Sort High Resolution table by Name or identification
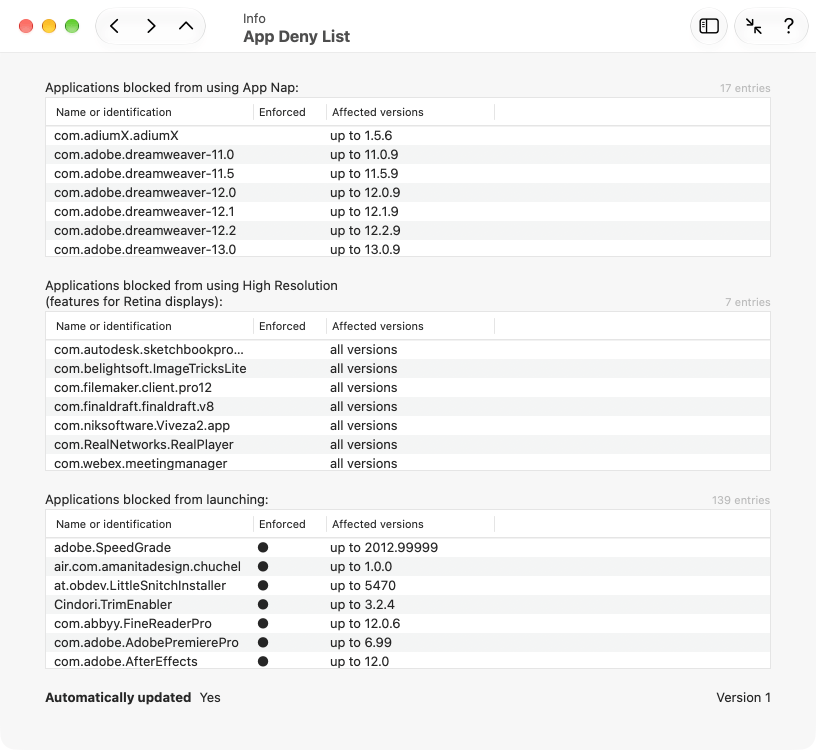The width and height of the screenshot is (816, 750). pyautogui.click(x=149, y=326)
